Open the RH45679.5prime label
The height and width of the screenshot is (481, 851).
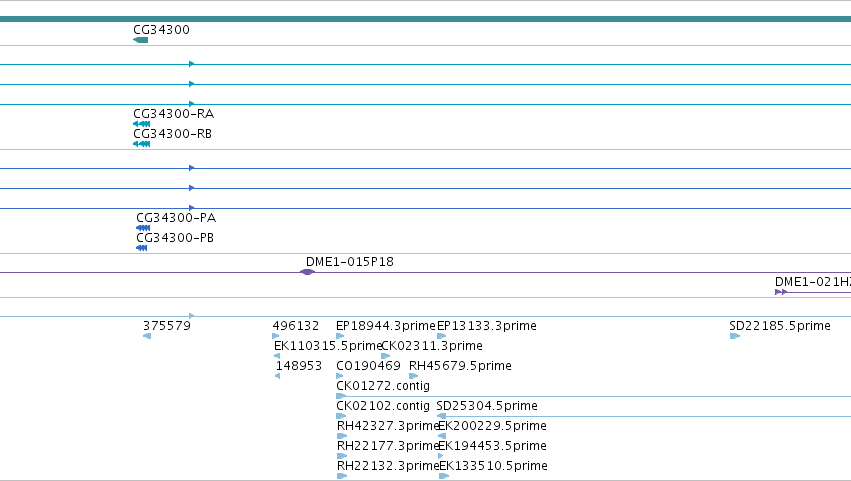[x=460, y=366]
